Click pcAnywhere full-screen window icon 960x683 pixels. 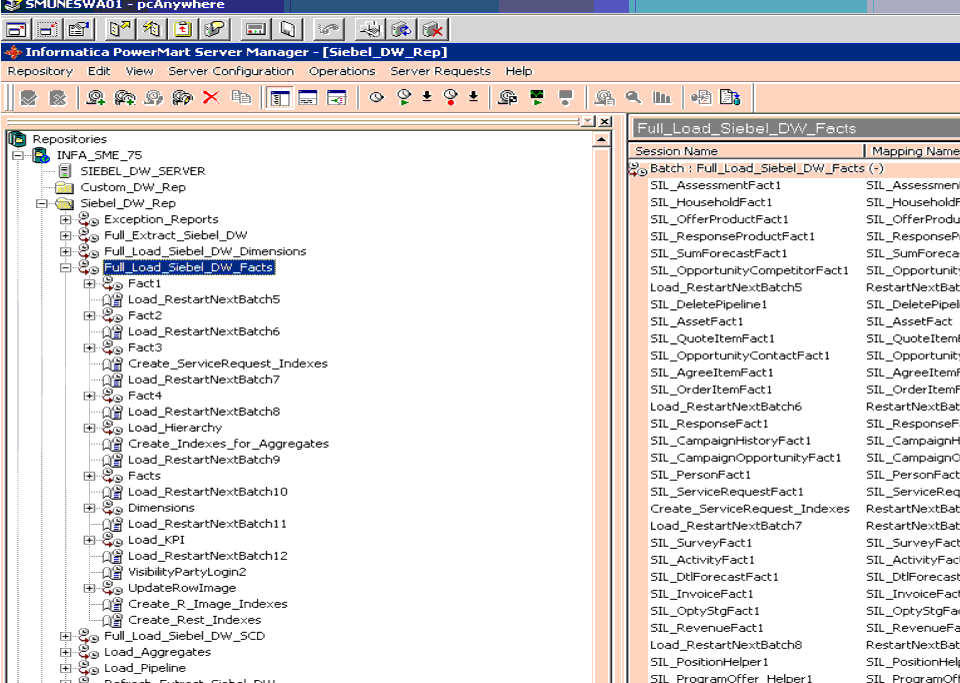coord(18,29)
